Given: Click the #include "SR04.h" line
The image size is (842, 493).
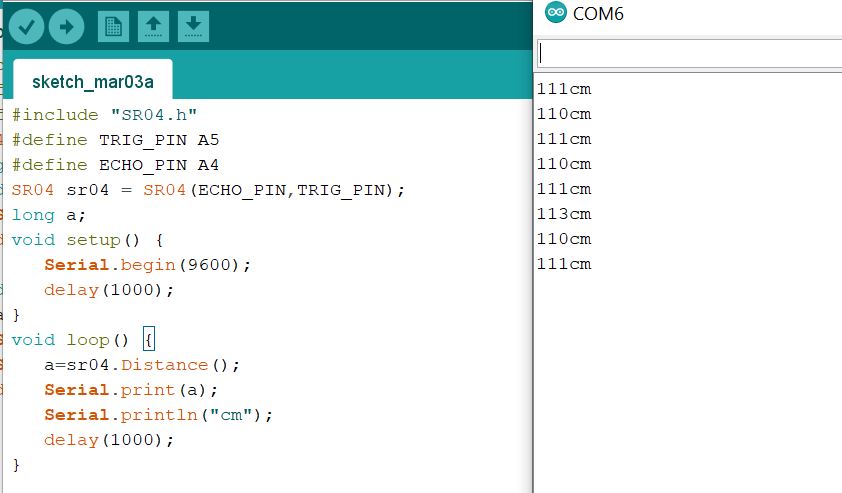Looking at the screenshot, I should pos(104,115).
